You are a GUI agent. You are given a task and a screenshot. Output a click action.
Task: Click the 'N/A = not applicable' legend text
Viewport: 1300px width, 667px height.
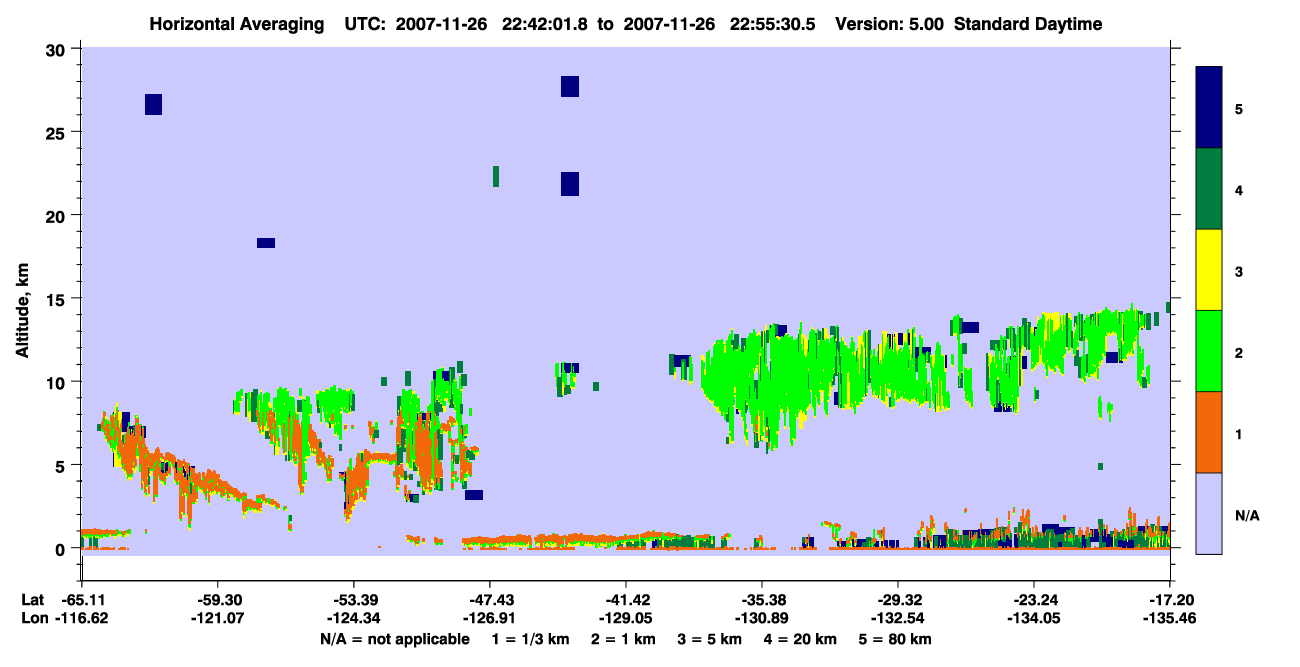[394, 639]
